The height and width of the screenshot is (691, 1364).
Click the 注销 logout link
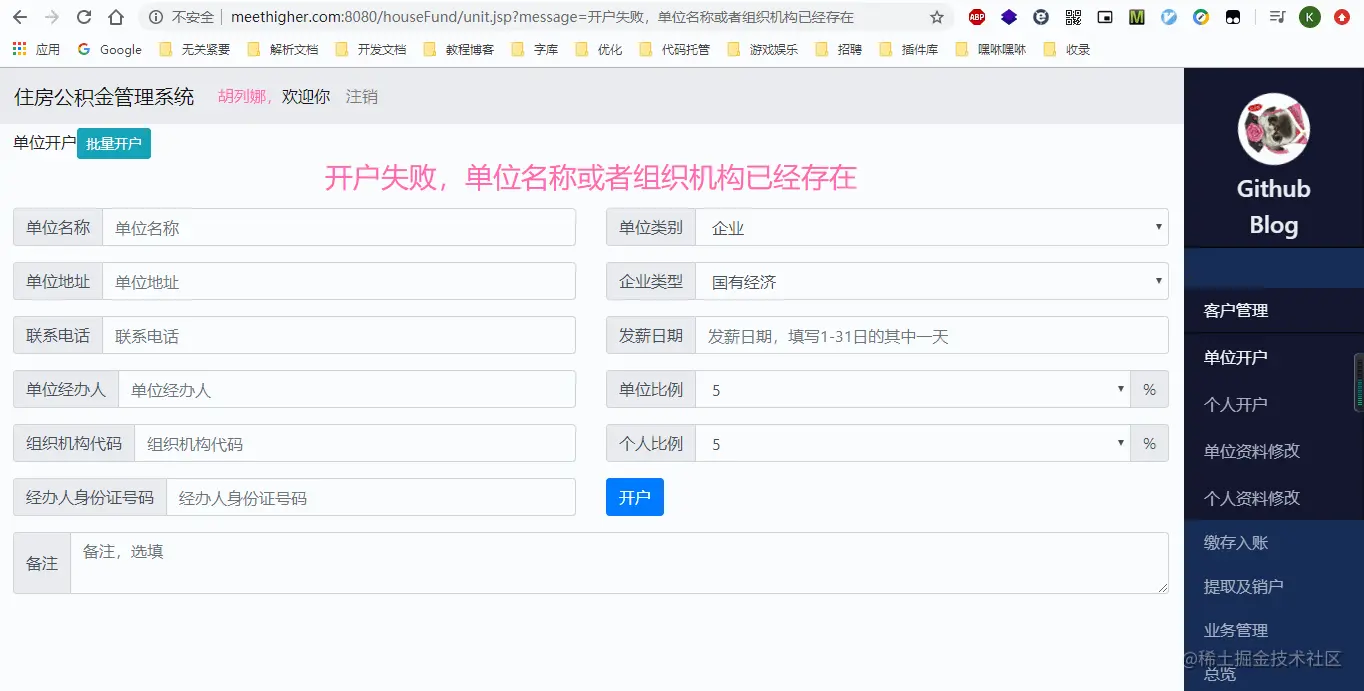[362, 97]
